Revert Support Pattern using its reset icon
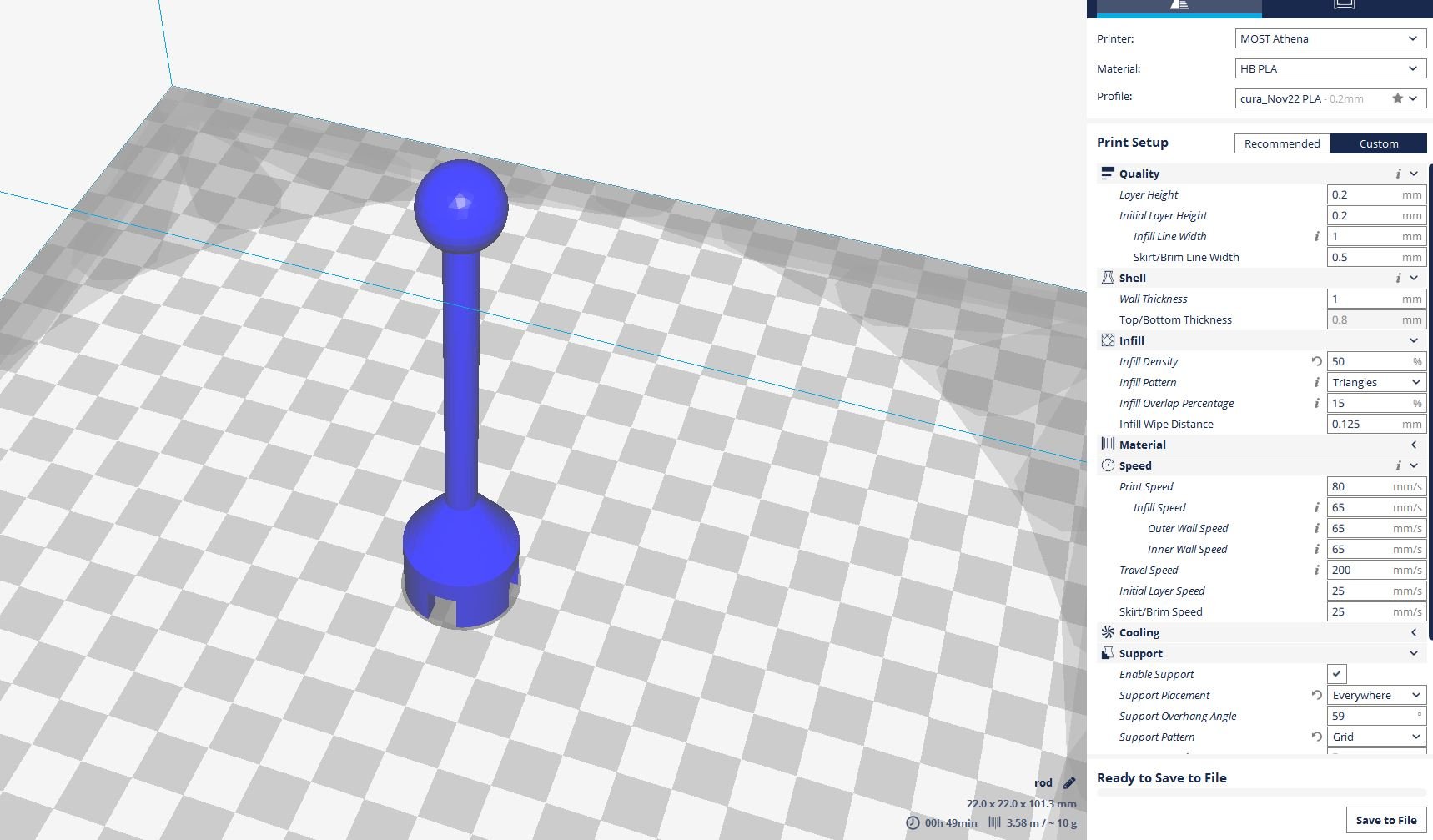 pos(1316,737)
